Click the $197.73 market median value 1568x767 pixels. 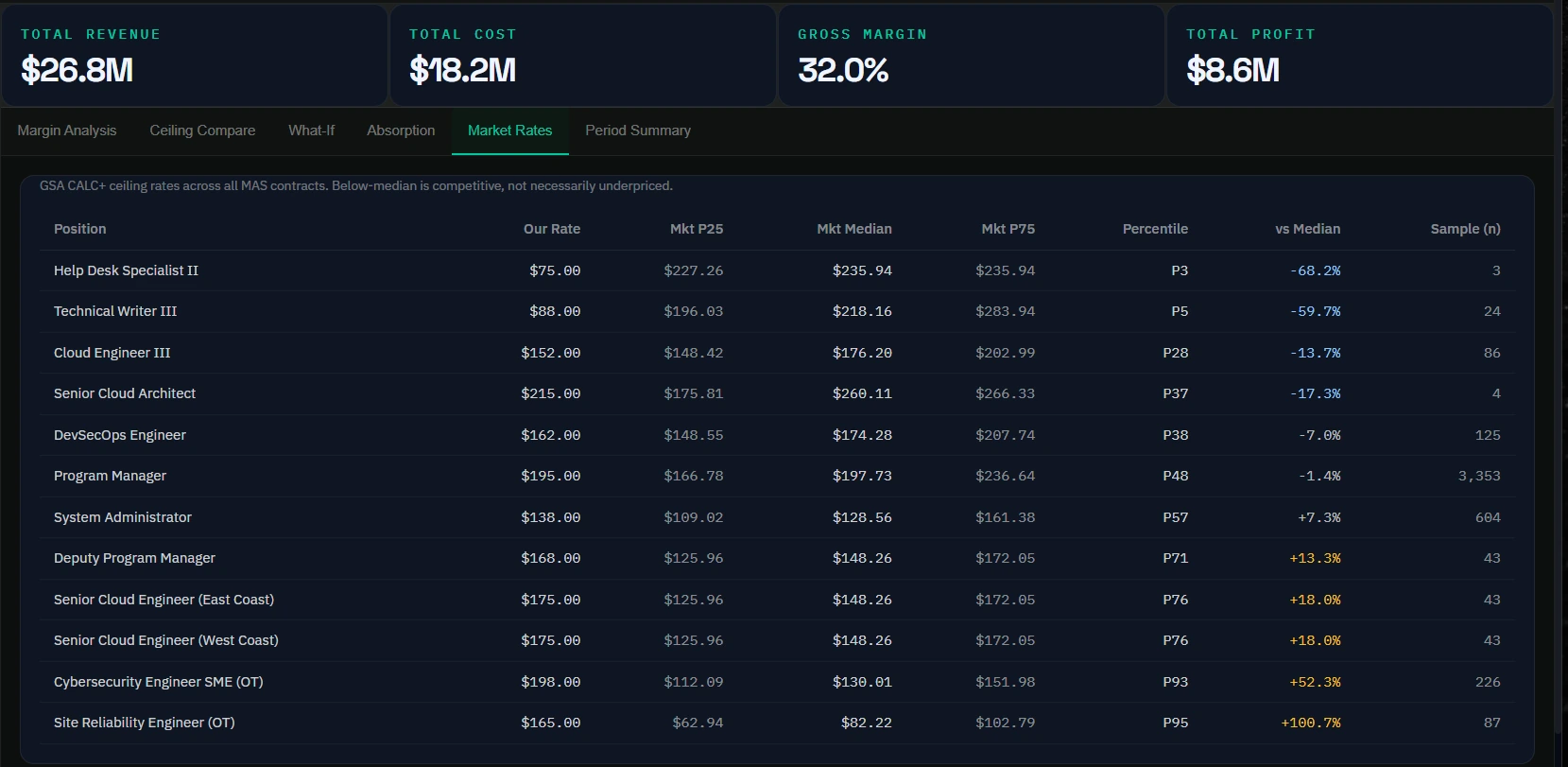coord(862,476)
